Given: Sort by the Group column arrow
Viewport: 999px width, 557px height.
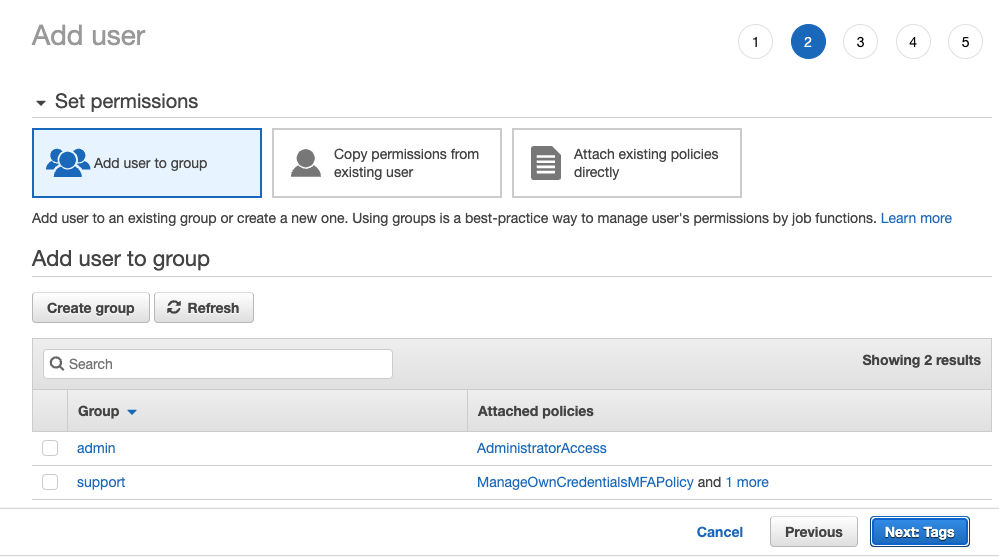Looking at the screenshot, I should (132, 412).
